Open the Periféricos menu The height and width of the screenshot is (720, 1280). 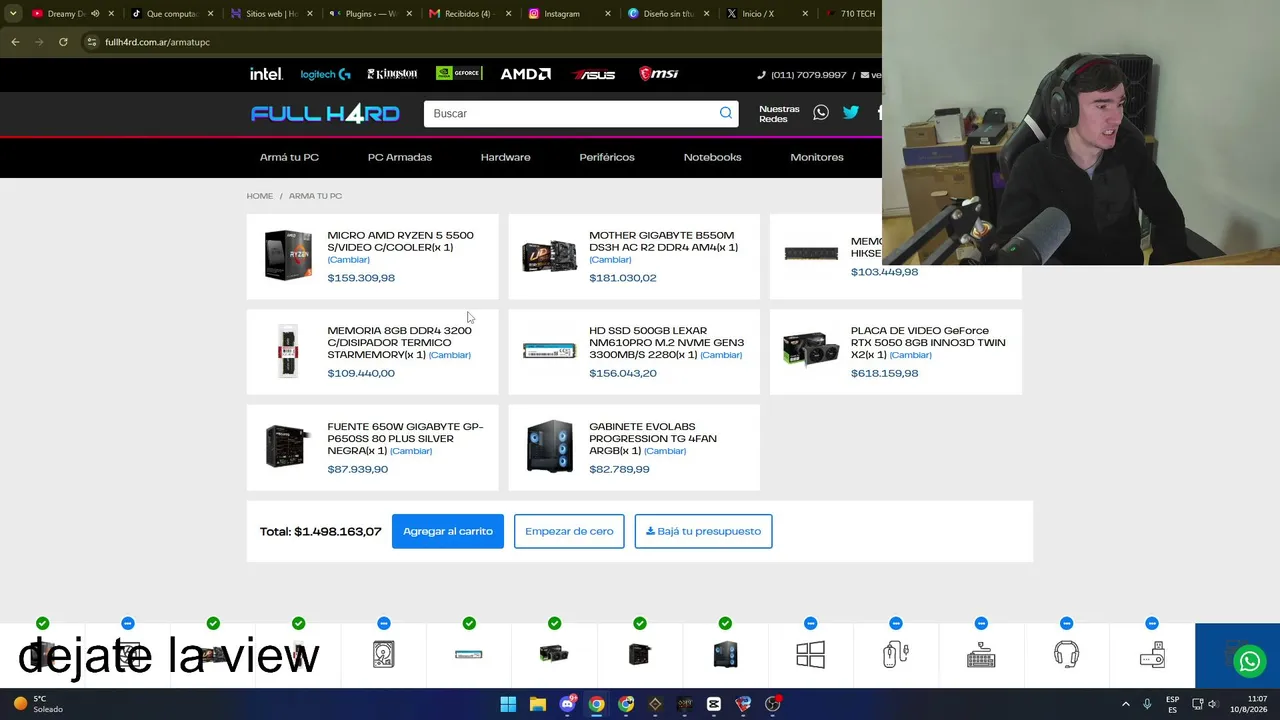point(607,157)
